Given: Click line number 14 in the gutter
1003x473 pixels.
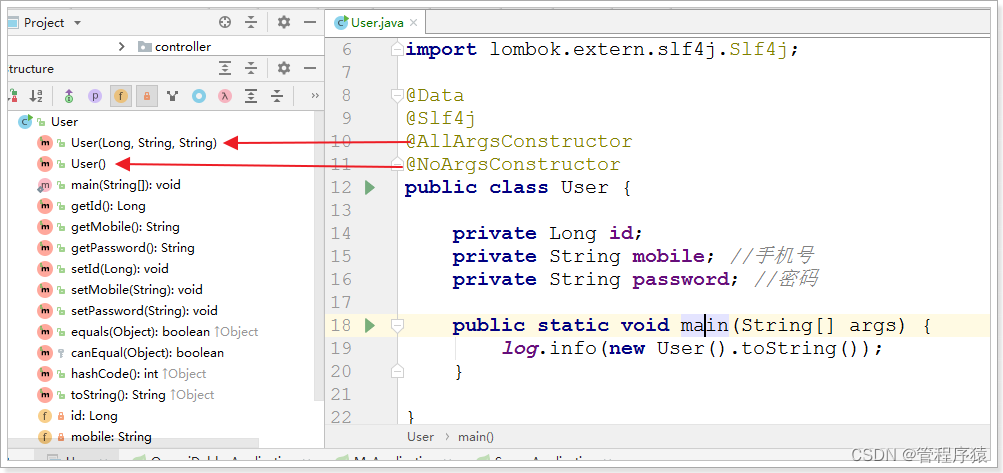Looking at the screenshot, I should (x=340, y=234).
